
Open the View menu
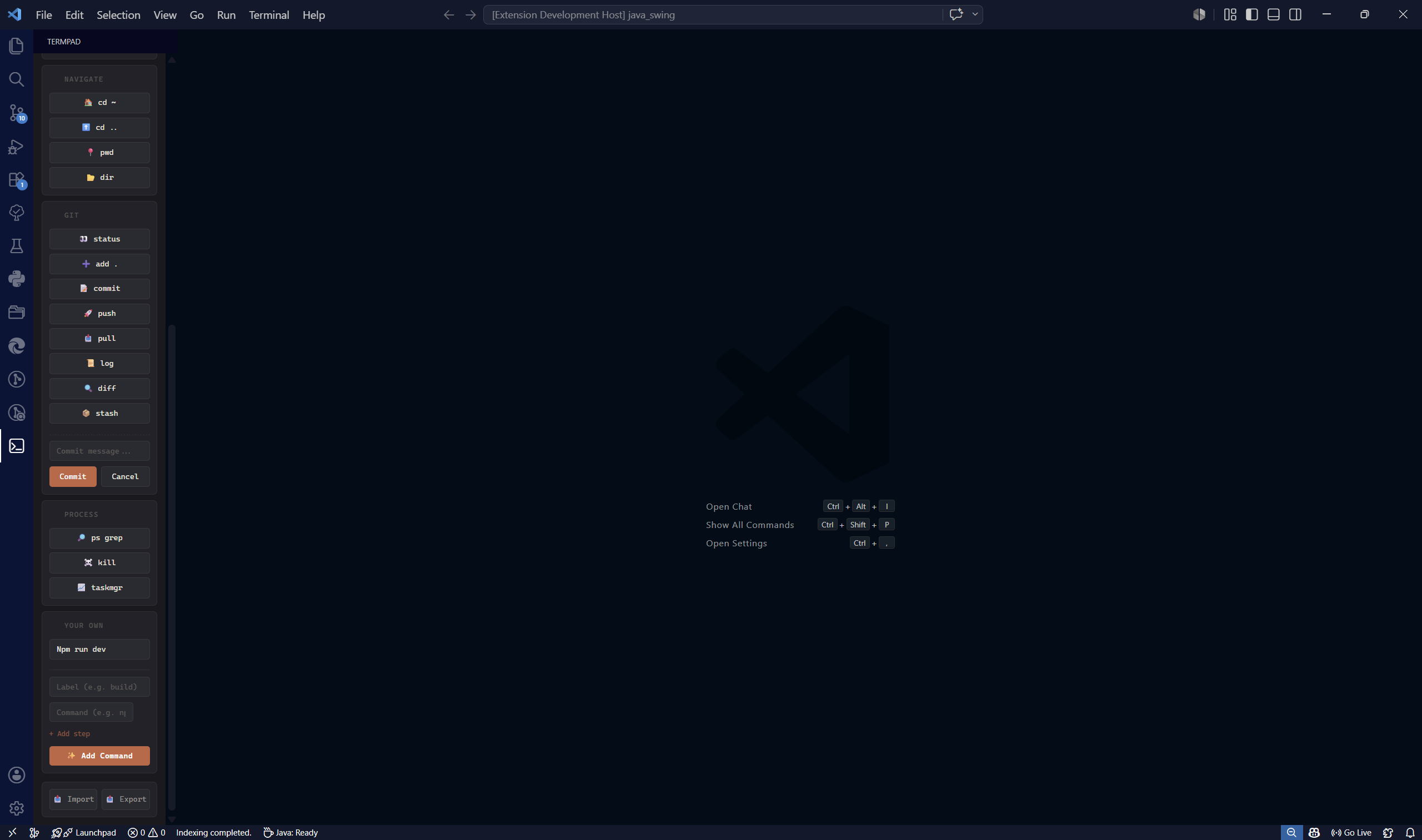click(x=165, y=15)
